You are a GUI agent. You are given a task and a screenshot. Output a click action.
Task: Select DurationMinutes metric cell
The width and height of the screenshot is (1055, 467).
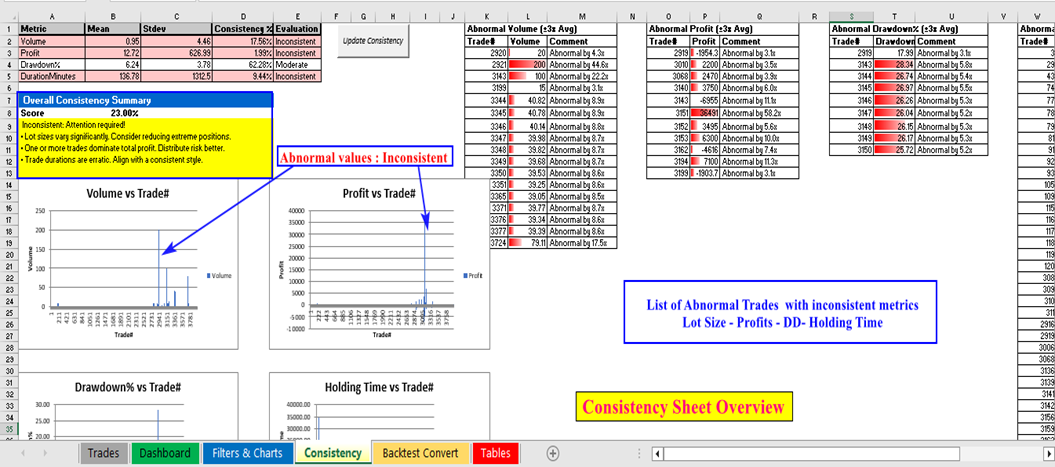tap(52, 77)
